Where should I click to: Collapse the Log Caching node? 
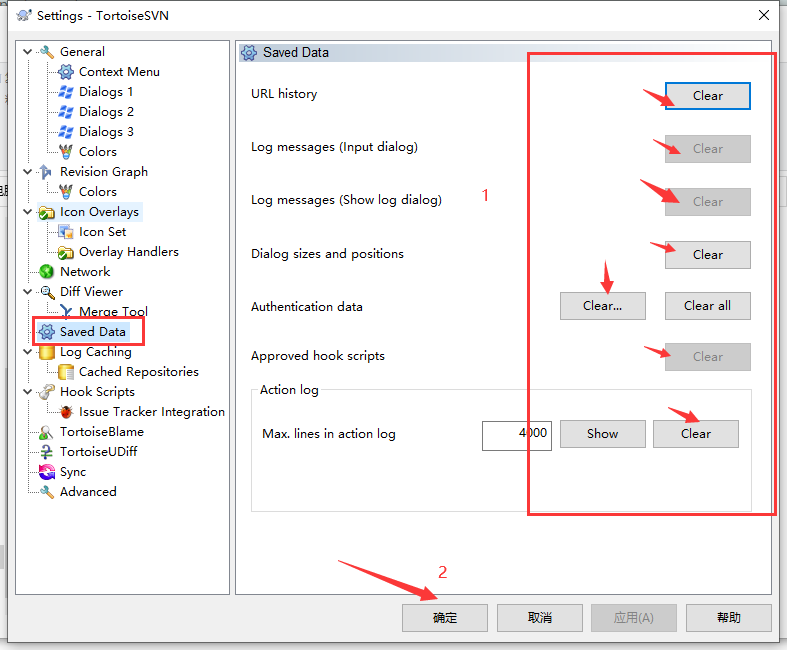28,352
